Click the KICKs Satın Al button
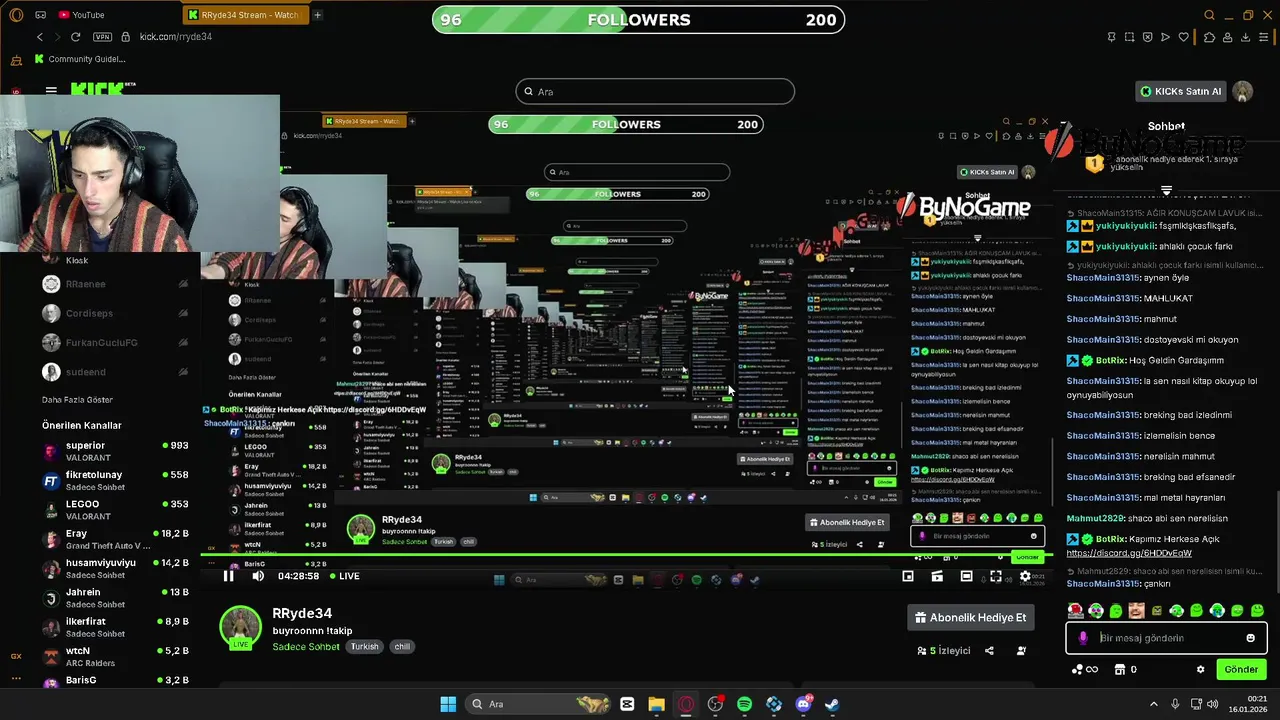This screenshot has width=1280, height=720. point(1182,91)
